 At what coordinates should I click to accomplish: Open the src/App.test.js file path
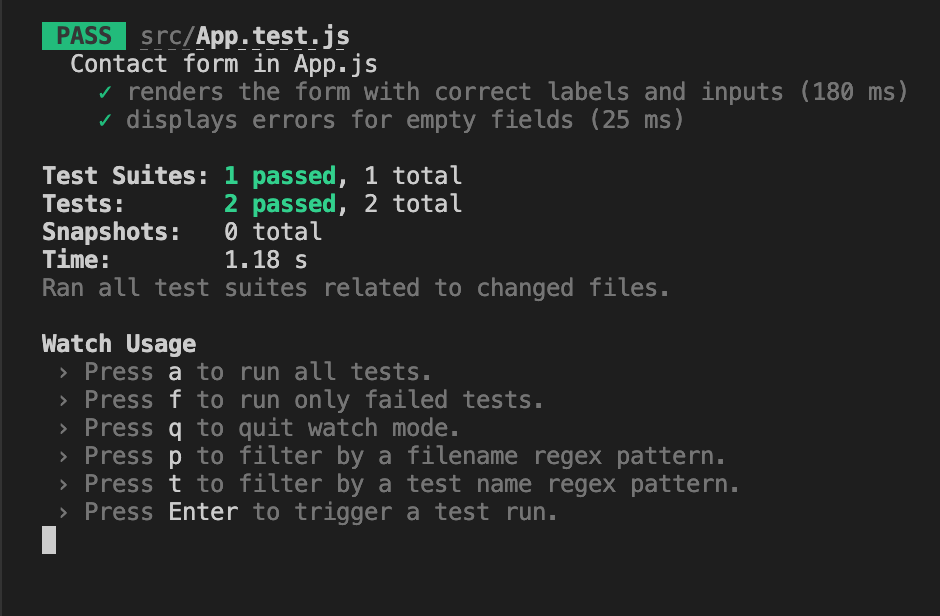245,37
